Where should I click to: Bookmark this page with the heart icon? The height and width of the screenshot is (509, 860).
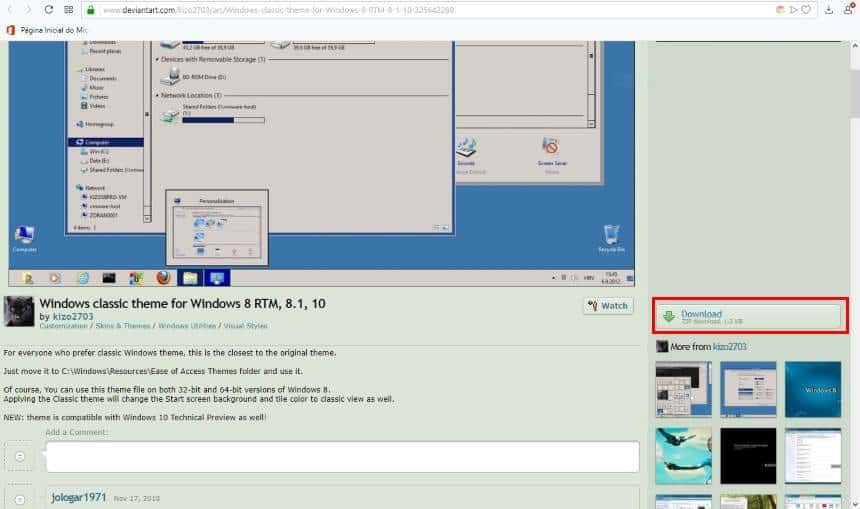tap(806, 10)
